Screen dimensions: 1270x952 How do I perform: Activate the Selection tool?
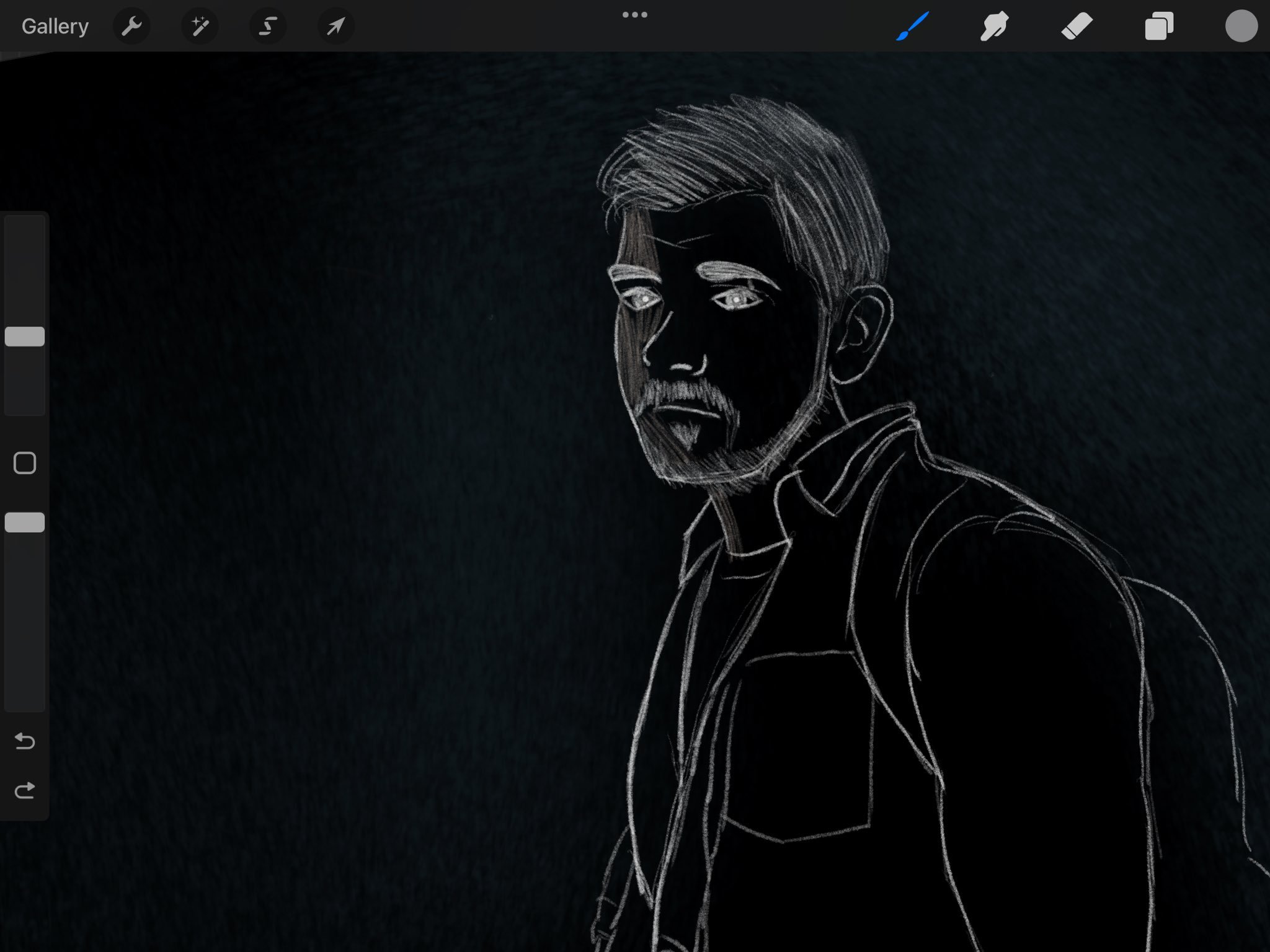[x=268, y=27]
